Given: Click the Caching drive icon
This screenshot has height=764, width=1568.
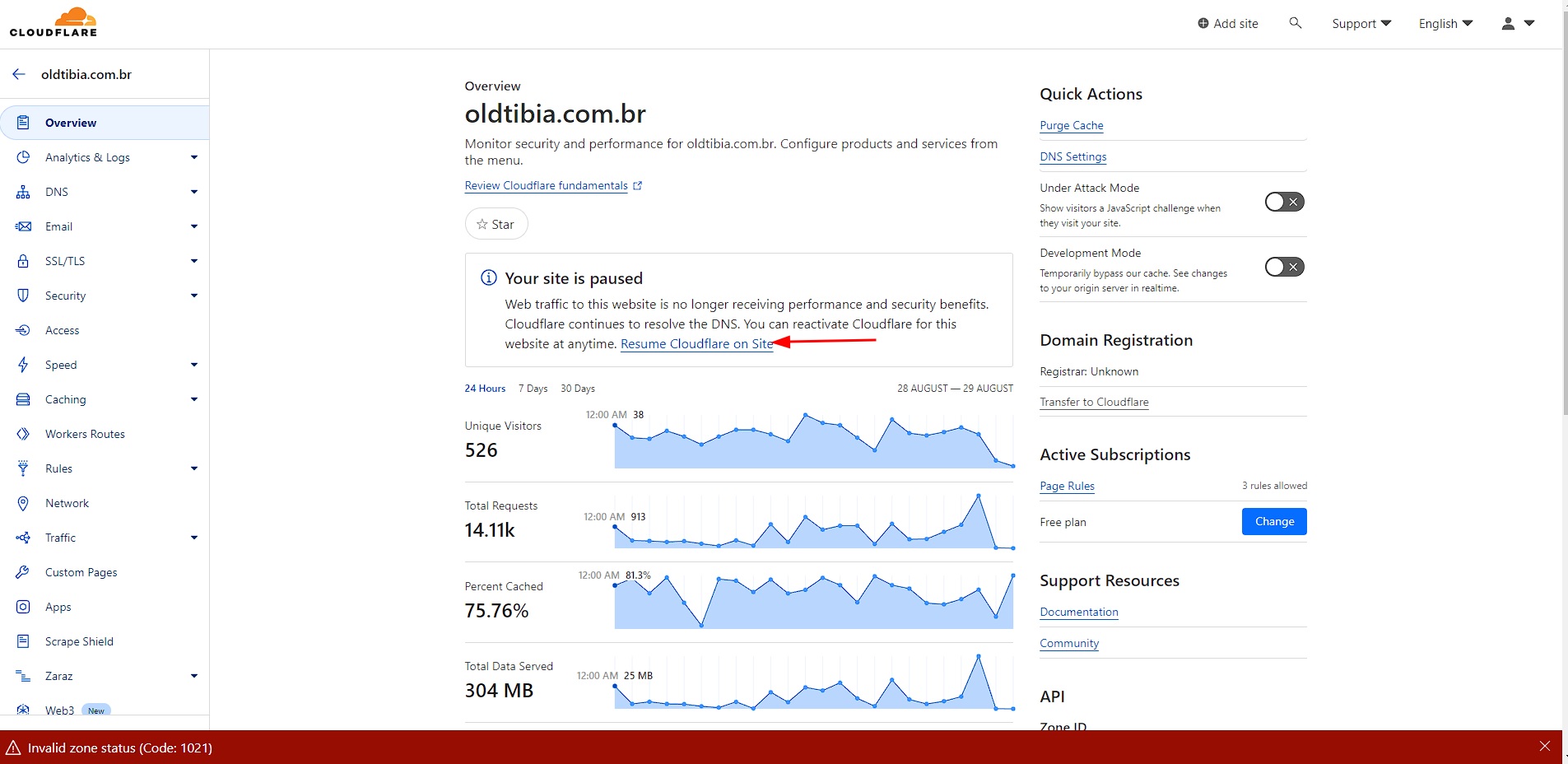Looking at the screenshot, I should click(23, 399).
